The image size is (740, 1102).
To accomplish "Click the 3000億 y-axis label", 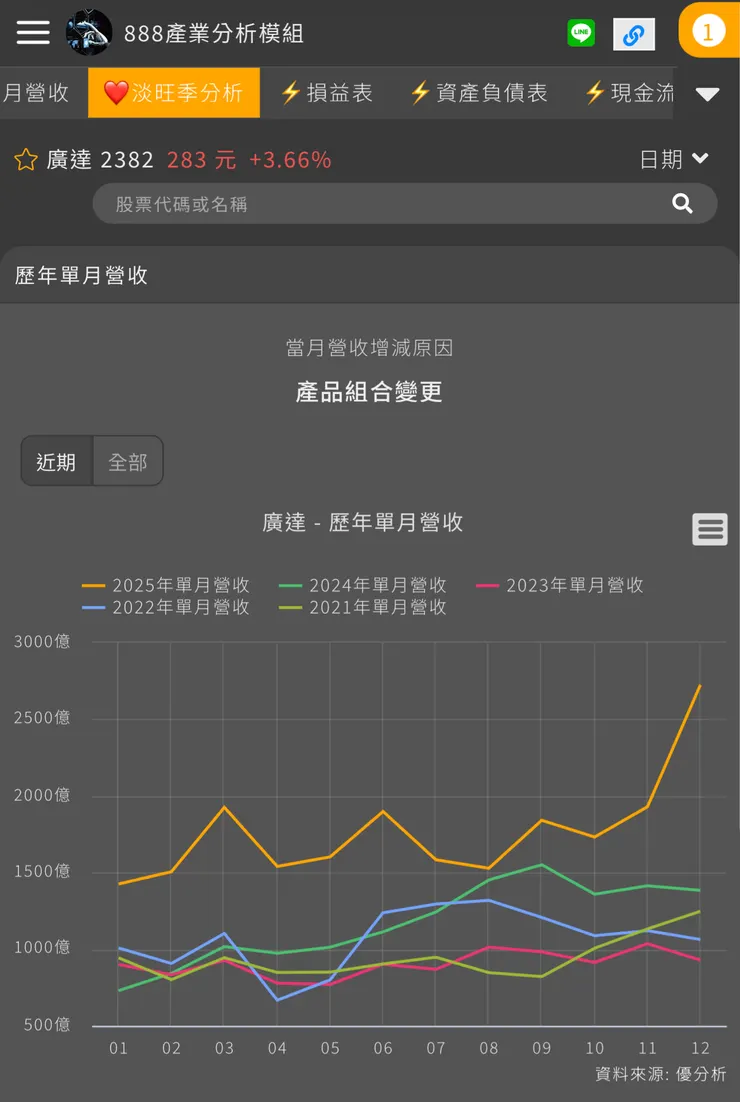I will point(42,641).
